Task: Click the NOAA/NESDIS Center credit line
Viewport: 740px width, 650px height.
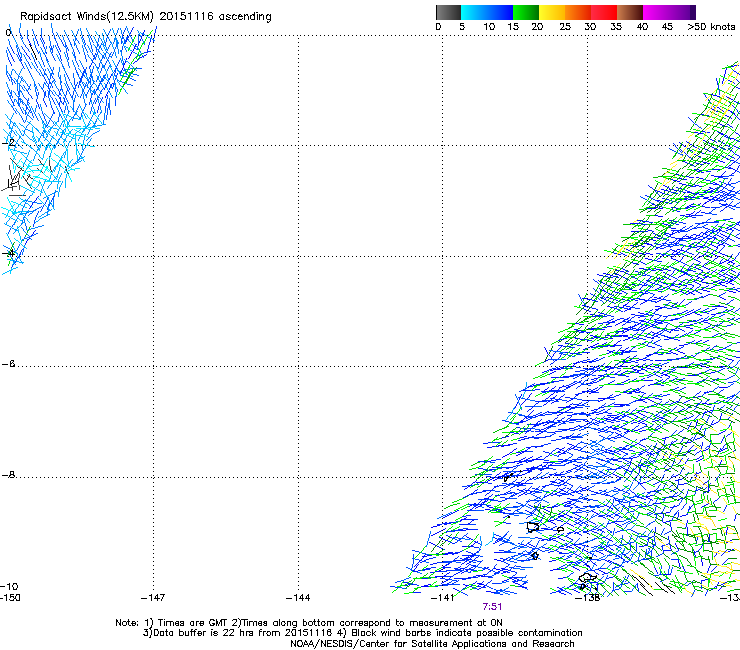Action: 432,644
